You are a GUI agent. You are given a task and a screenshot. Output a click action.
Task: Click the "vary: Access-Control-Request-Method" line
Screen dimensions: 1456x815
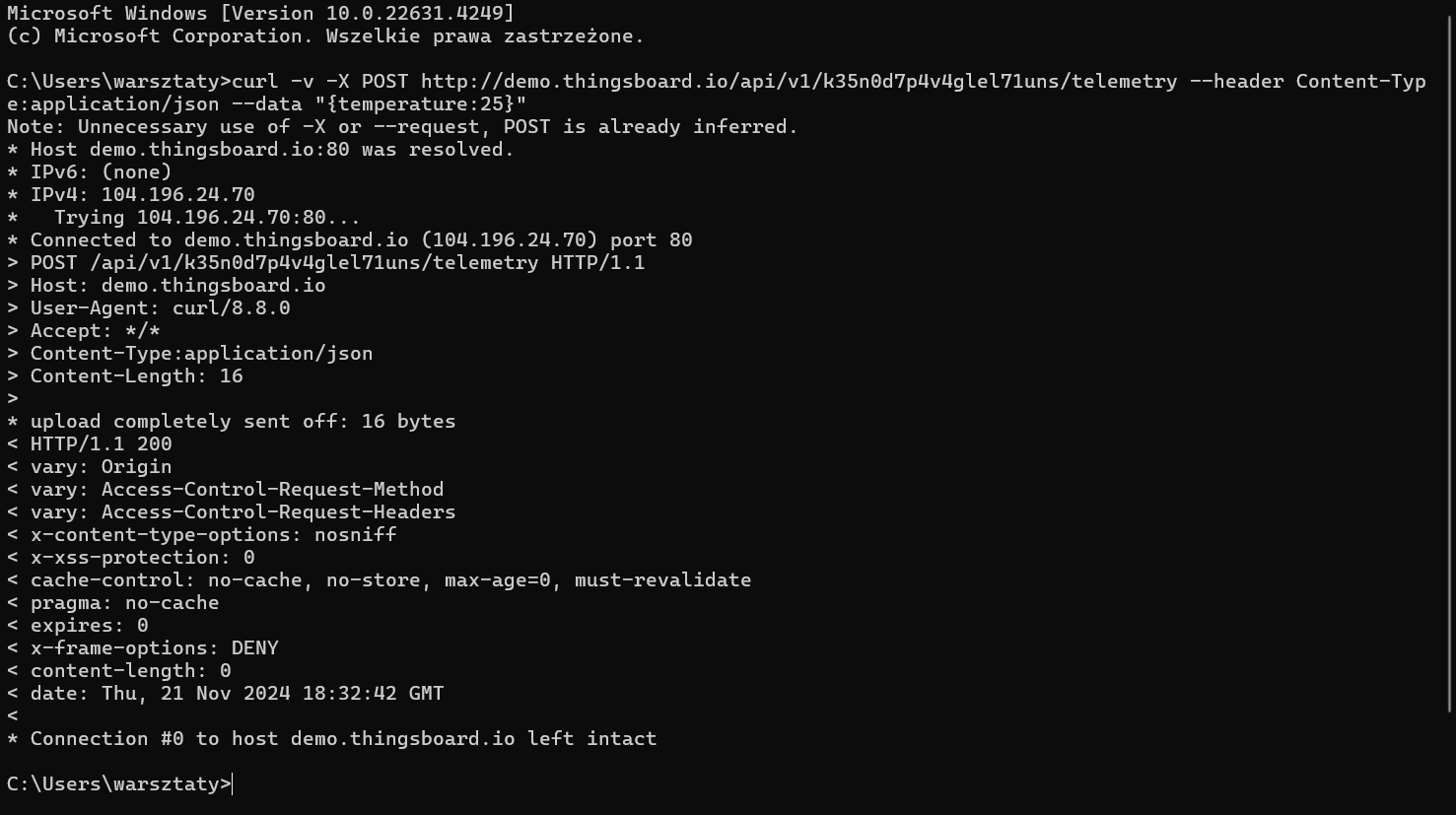[226, 490]
